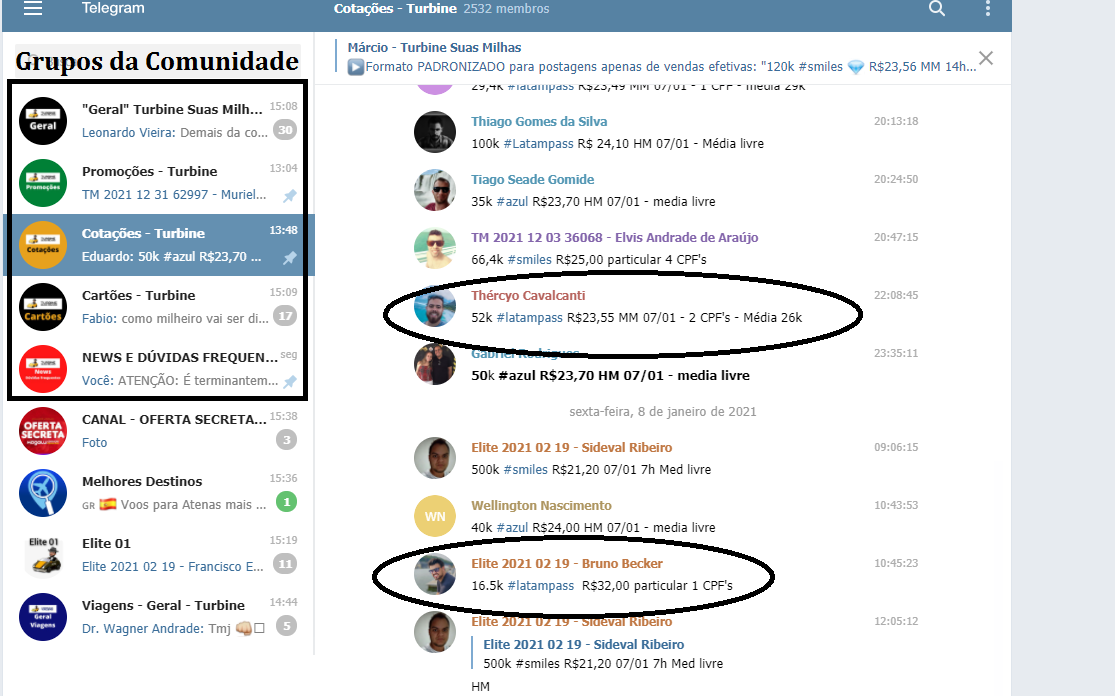Click the Geral group avatar
The image size is (1115, 696).
(43, 121)
